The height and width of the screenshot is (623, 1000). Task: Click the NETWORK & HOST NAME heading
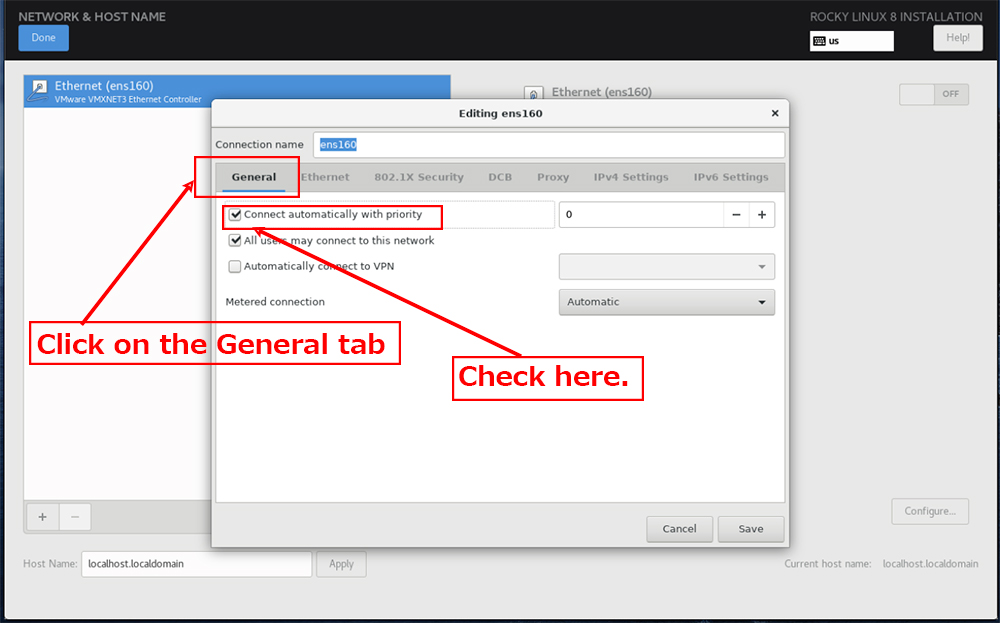92,17
